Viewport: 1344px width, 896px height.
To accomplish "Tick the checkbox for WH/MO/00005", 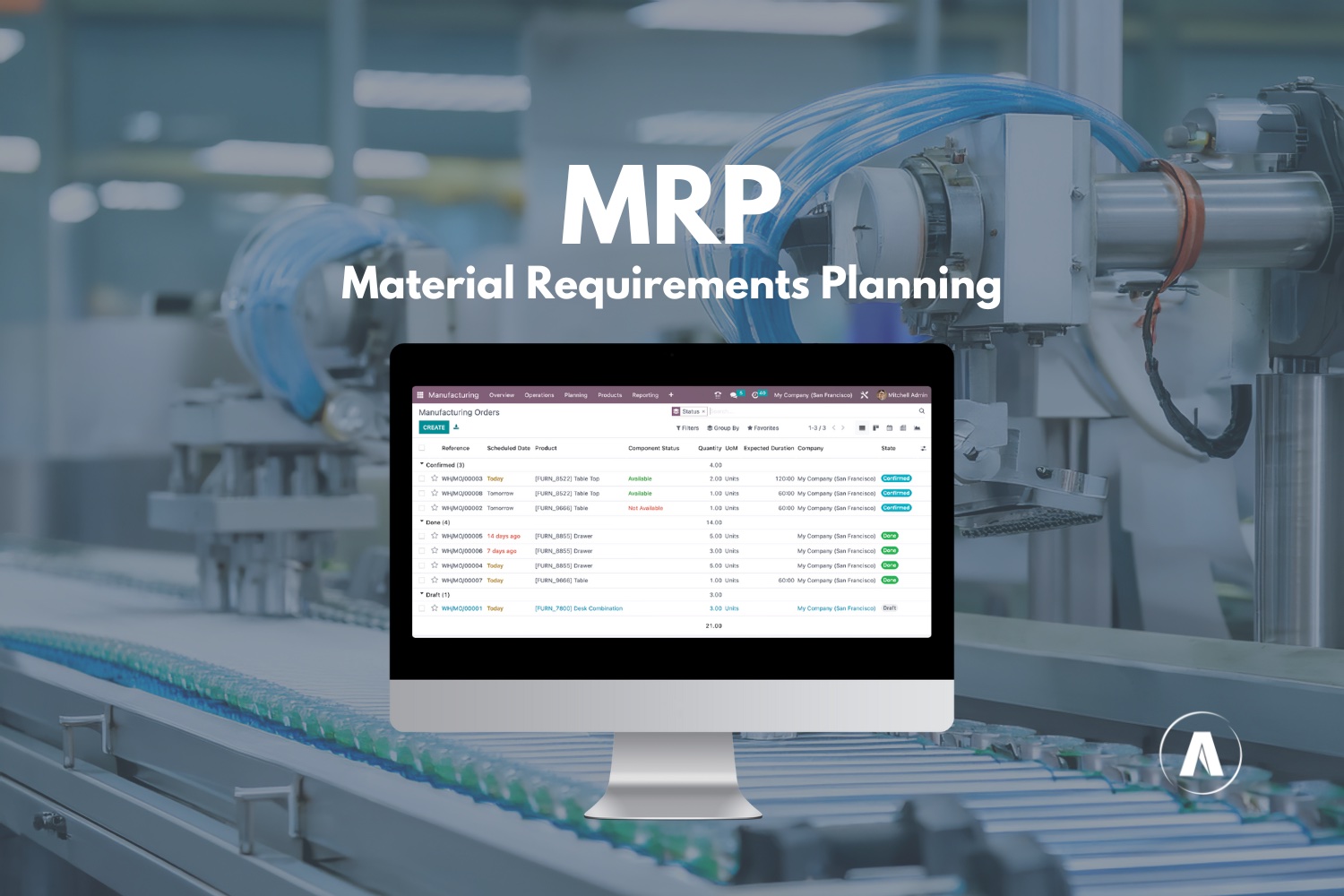I will 422,536.
